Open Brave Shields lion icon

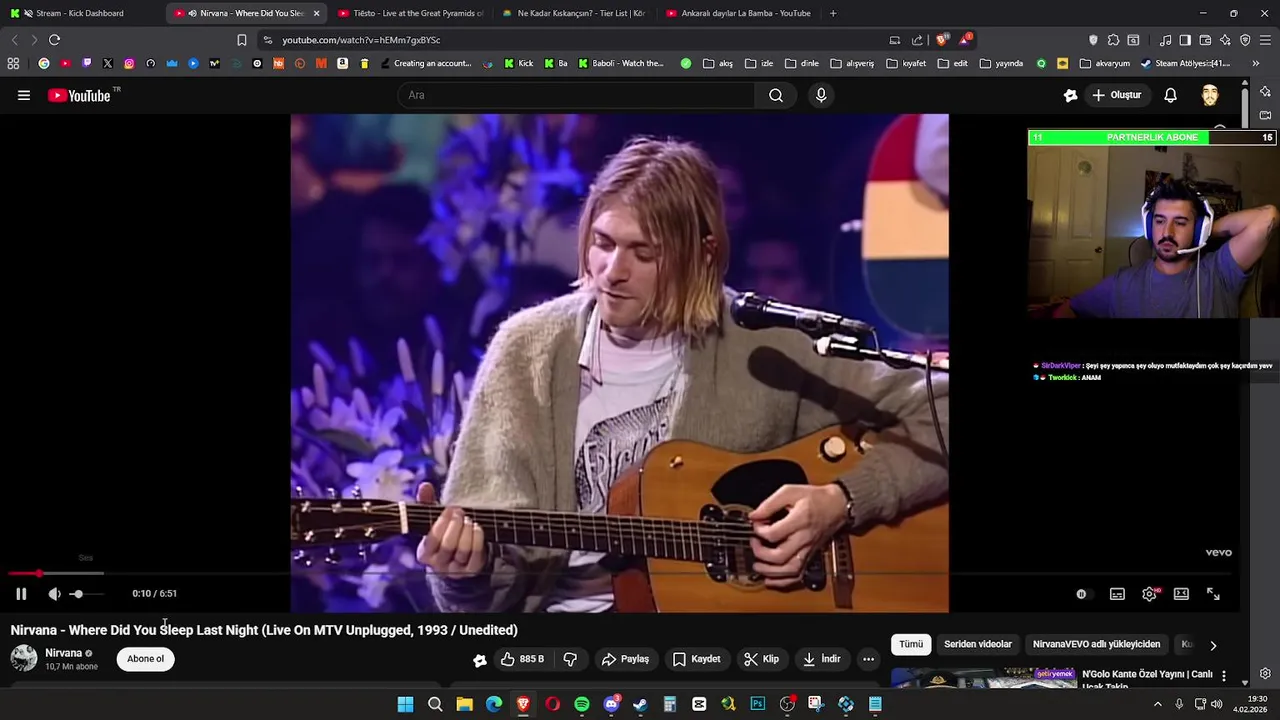point(941,40)
